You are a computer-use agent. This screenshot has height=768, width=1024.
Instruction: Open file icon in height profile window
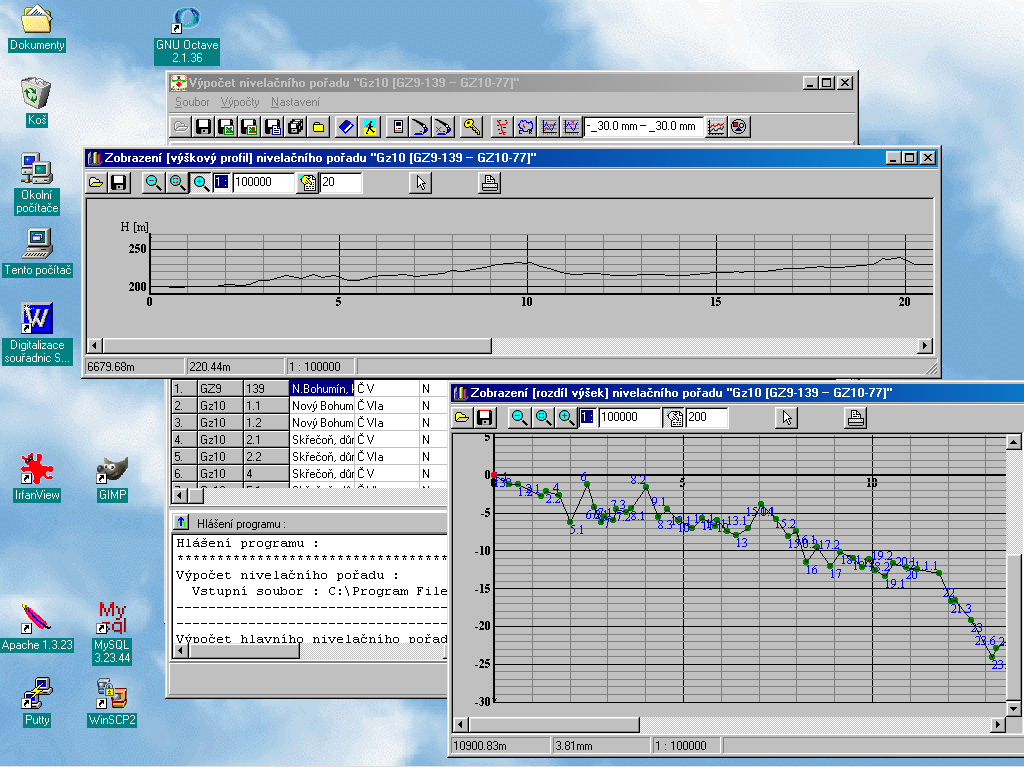tap(96, 183)
